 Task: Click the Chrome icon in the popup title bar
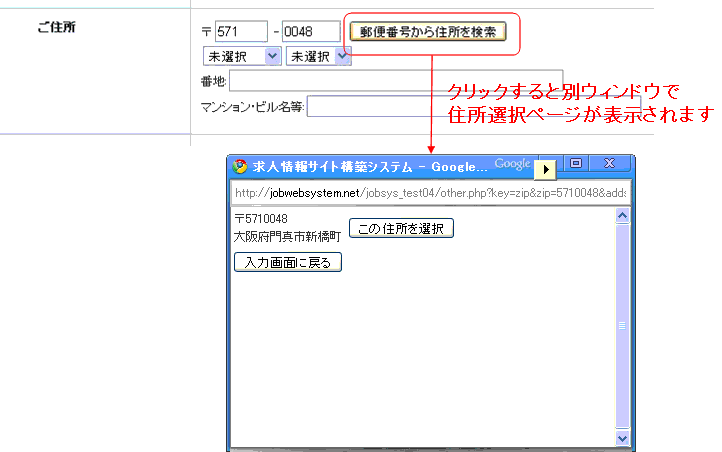point(240,166)
